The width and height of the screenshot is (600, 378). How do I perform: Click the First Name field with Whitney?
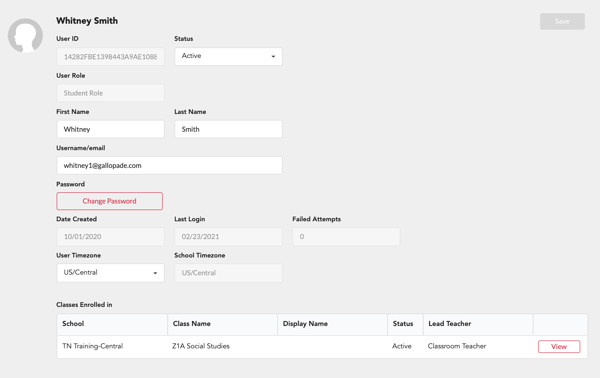click(111, 129)
